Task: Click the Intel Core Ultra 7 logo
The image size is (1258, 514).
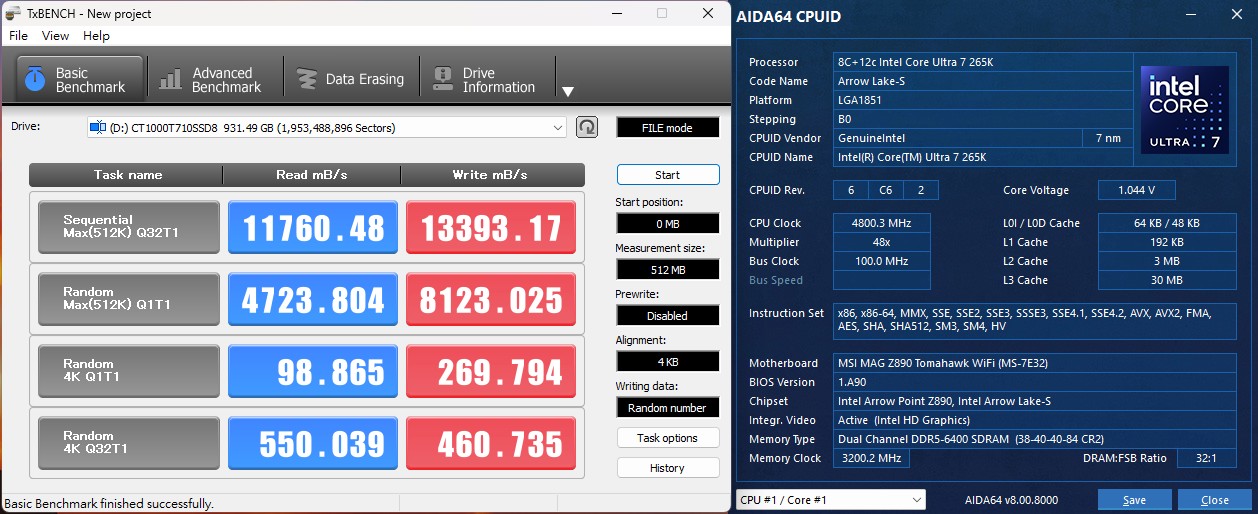Action: [1185, 110]
